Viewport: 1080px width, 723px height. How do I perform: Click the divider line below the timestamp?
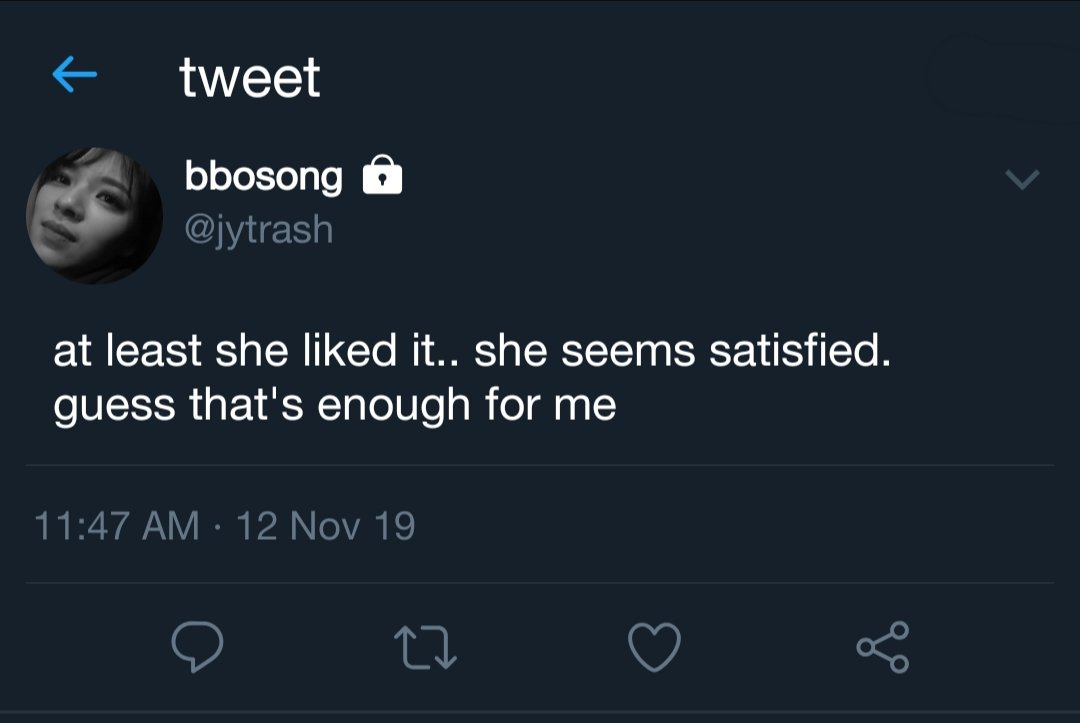point(540,582)
